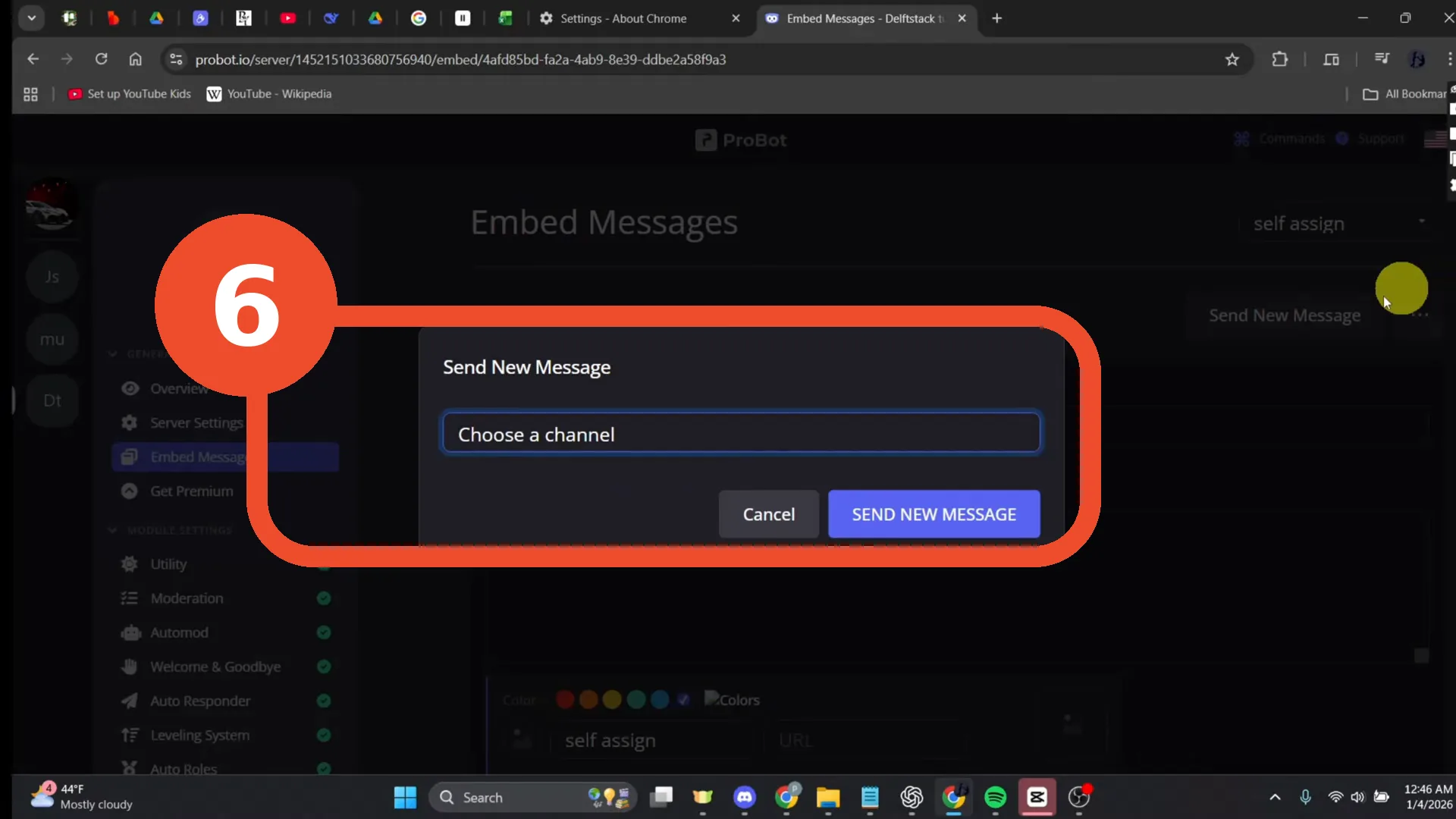
Task: Open YouTube - Wikipedia bookmark
Action: tap(269, 94)
